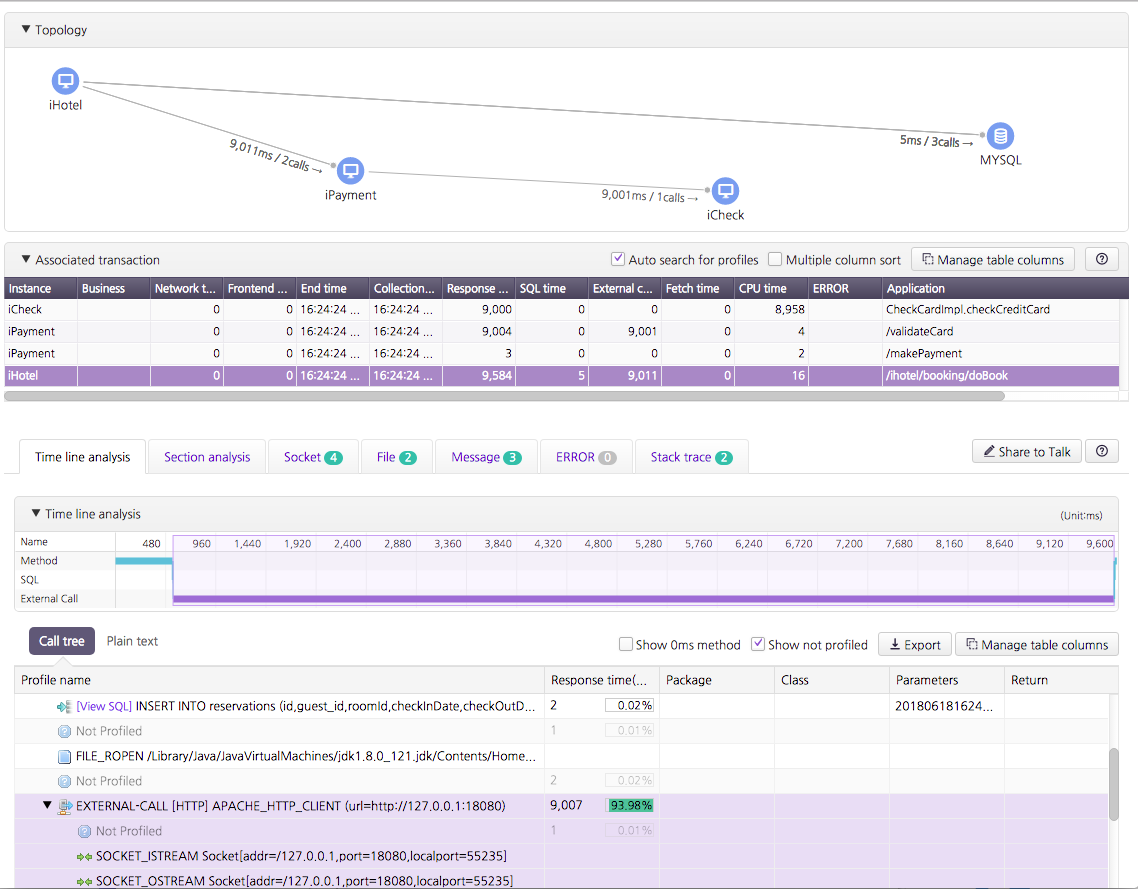This screenshot has height=889, width=1138.
Task: Click the FILE_ROPEN profile row text
Action: [x=306, y=756]
